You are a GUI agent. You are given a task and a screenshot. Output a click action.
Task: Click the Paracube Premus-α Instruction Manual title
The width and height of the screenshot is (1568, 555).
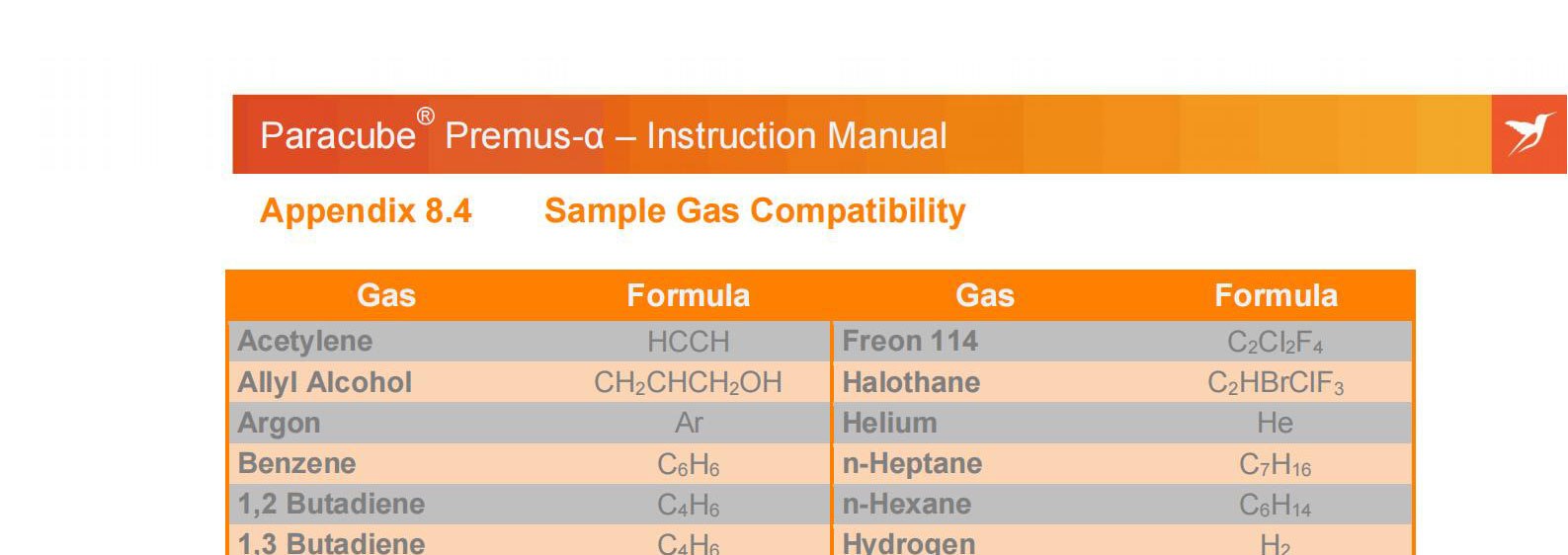coord(603,135)
